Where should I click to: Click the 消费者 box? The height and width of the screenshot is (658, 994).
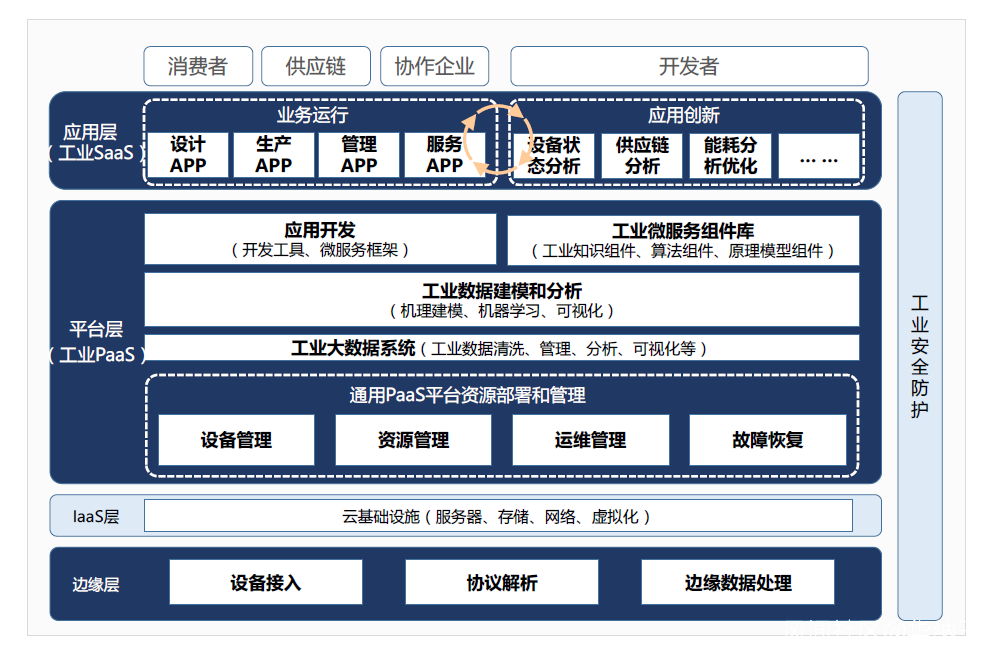click(x=198, y=66)
